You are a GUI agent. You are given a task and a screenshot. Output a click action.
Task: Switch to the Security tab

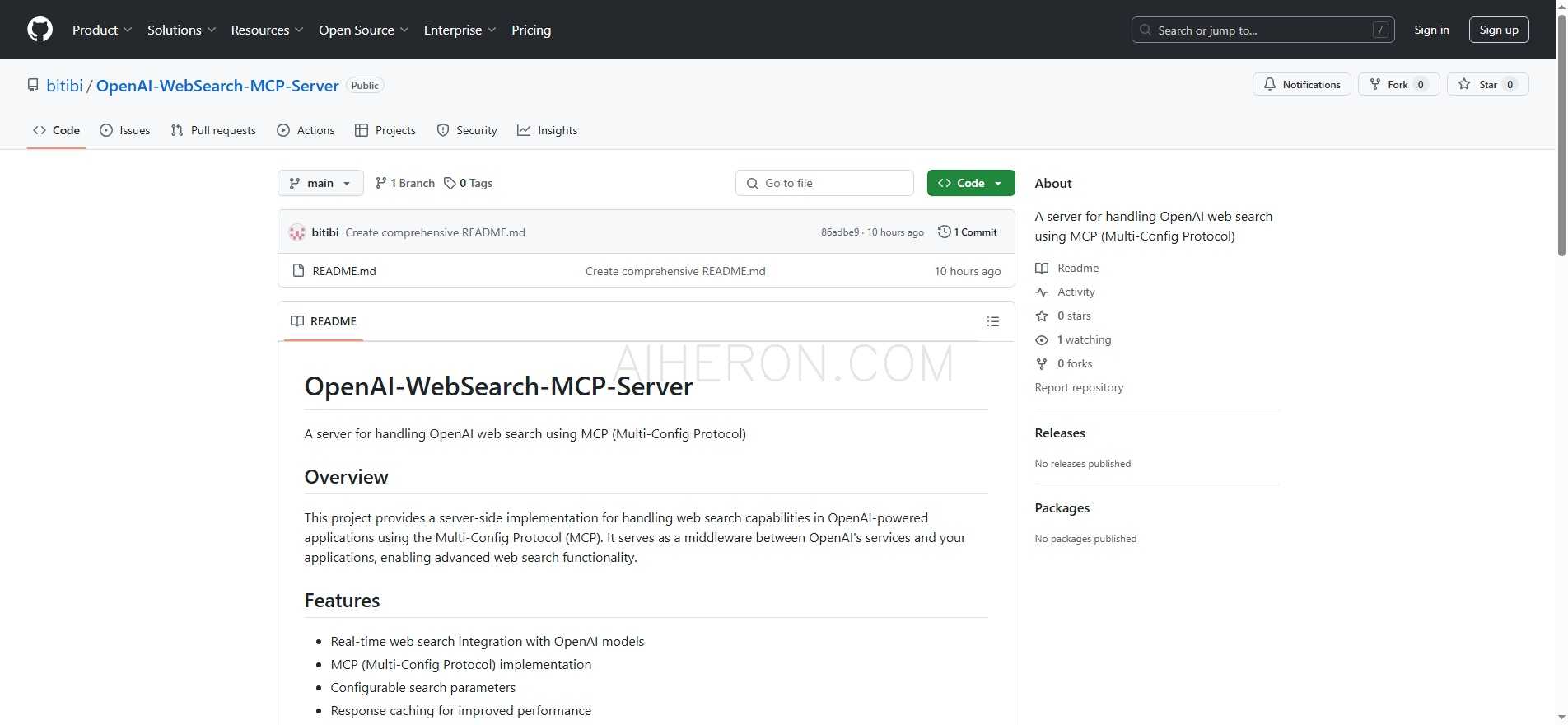pyautogui.click(x=467, y=130)
